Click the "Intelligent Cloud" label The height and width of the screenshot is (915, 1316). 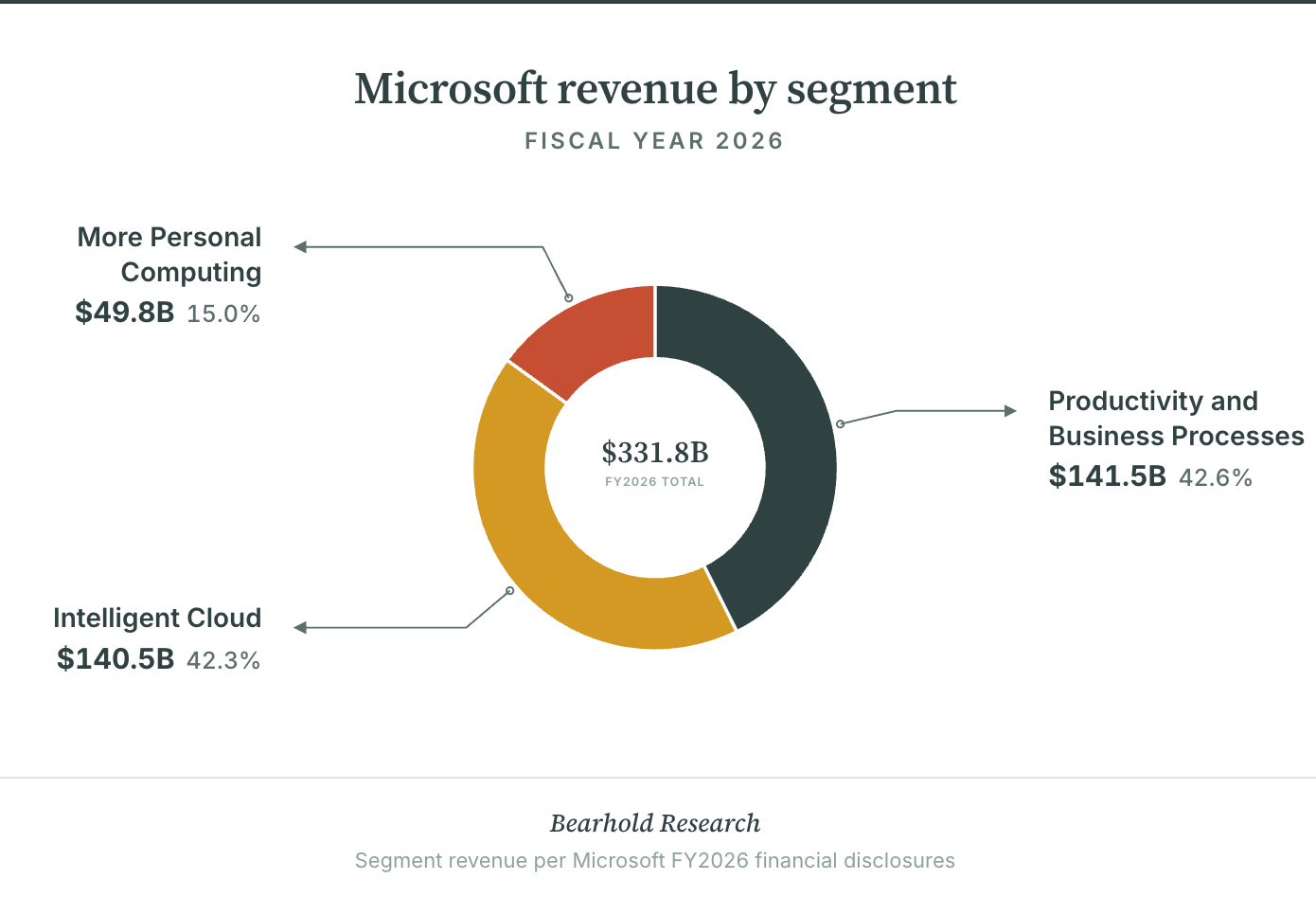tap(157, 619)
